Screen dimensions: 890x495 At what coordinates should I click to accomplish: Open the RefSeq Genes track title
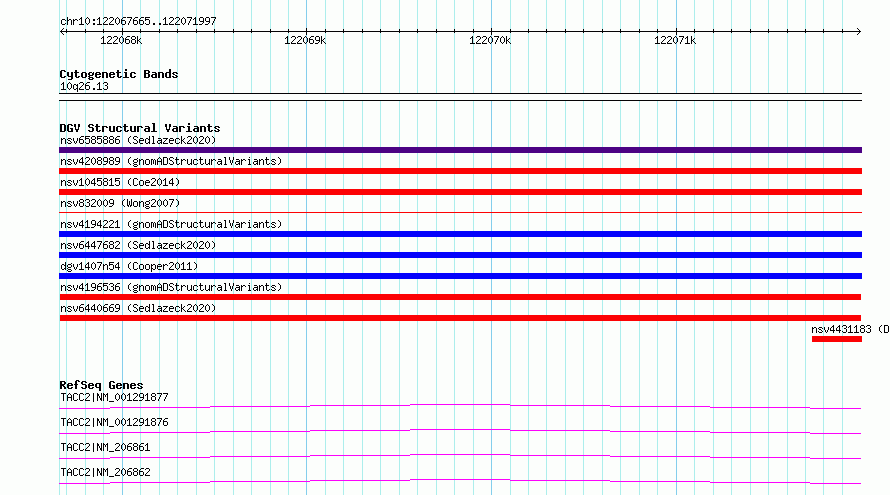pyautogui.click(x=101, y=385)
